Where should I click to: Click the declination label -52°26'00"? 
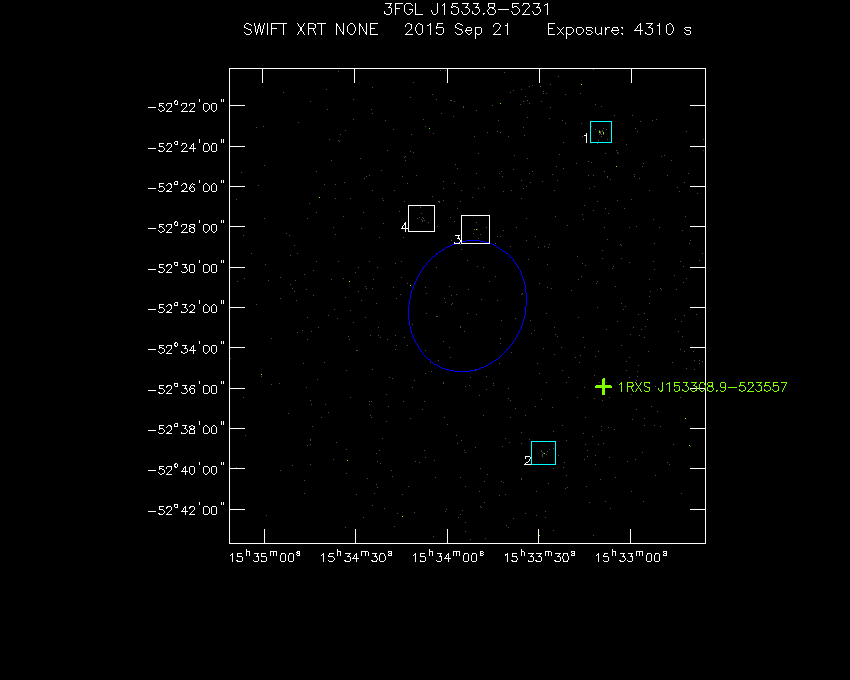186,187
